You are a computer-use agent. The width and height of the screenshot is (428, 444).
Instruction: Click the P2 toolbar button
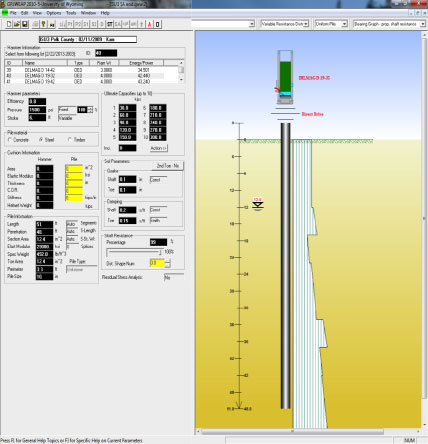(x=78, y=24)
